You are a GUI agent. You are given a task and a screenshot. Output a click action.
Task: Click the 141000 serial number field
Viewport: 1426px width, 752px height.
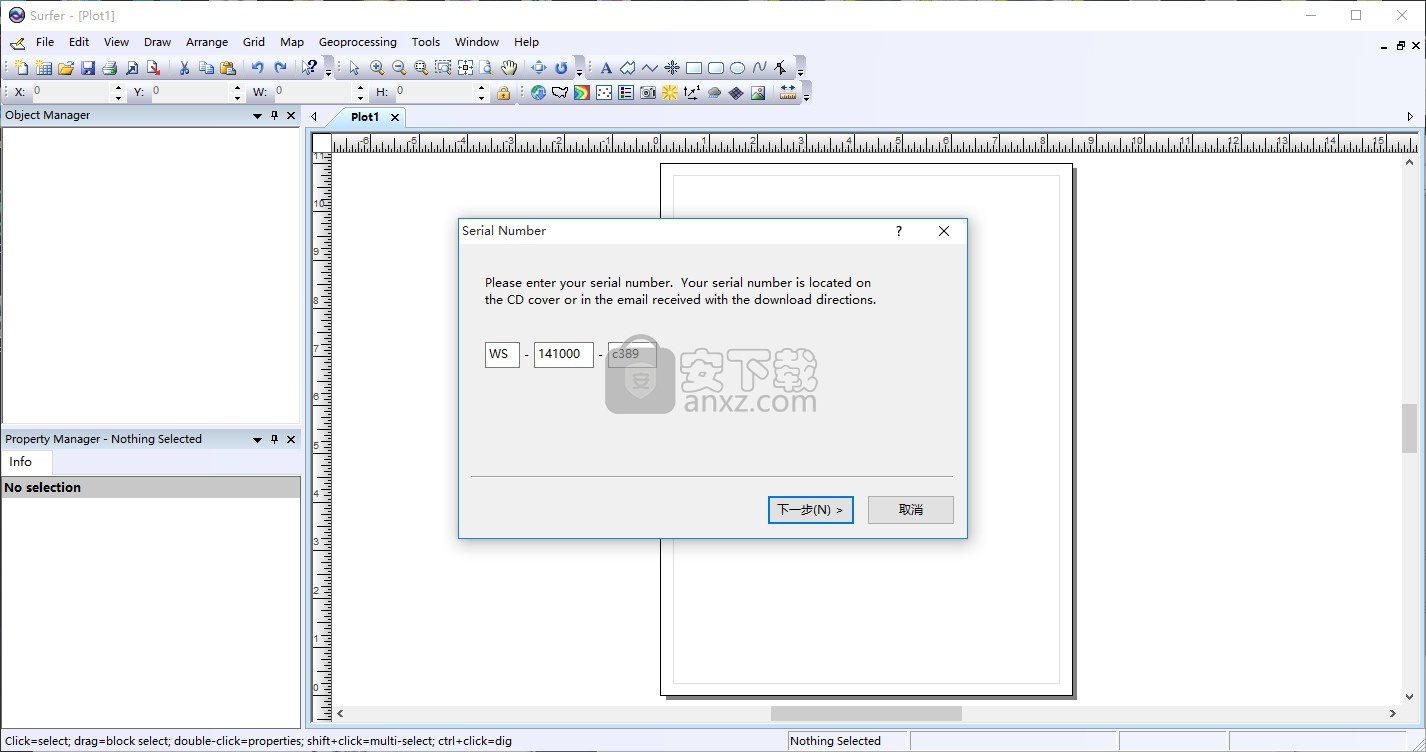[x=564, y=354]
